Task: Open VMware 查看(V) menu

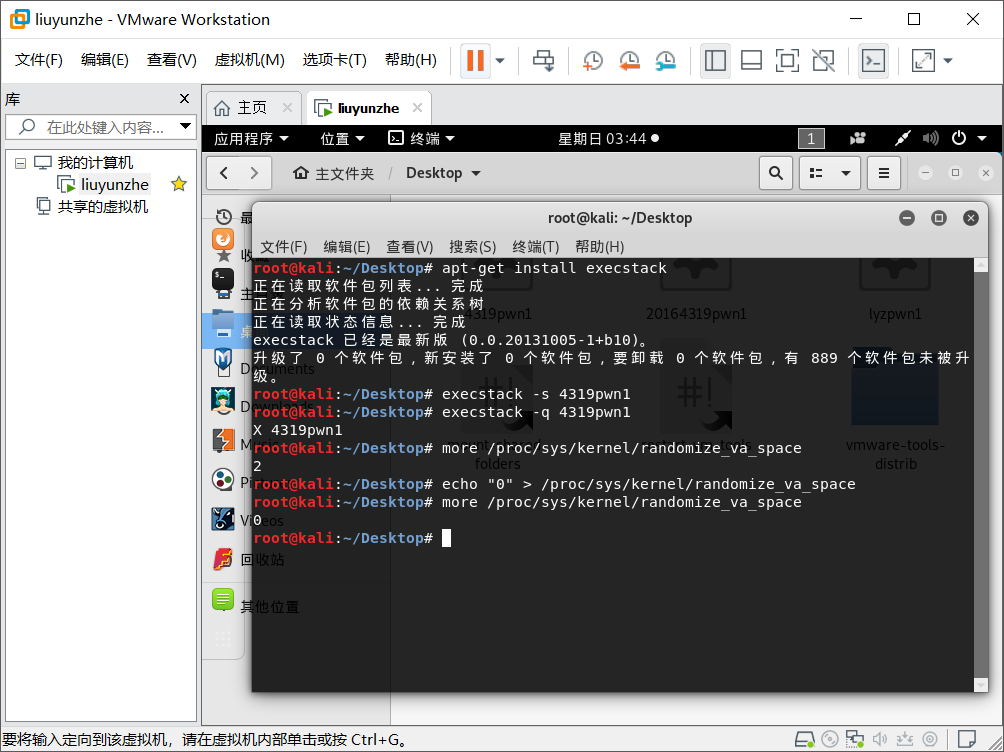Action: (x=171, y=60)
